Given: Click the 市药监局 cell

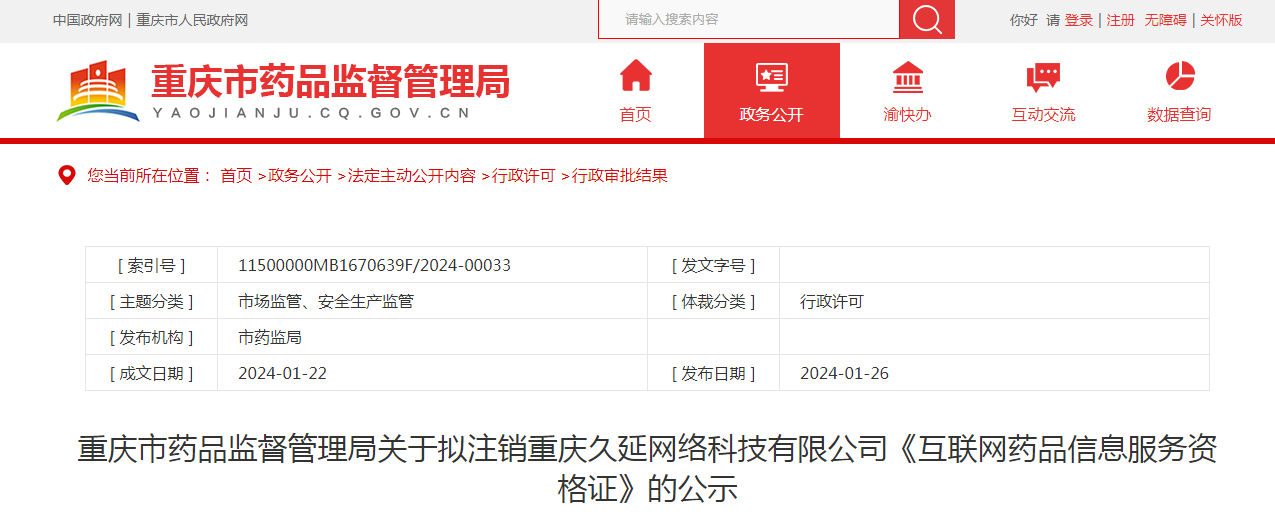Looking at the screenshot, I should click(270, 337).
